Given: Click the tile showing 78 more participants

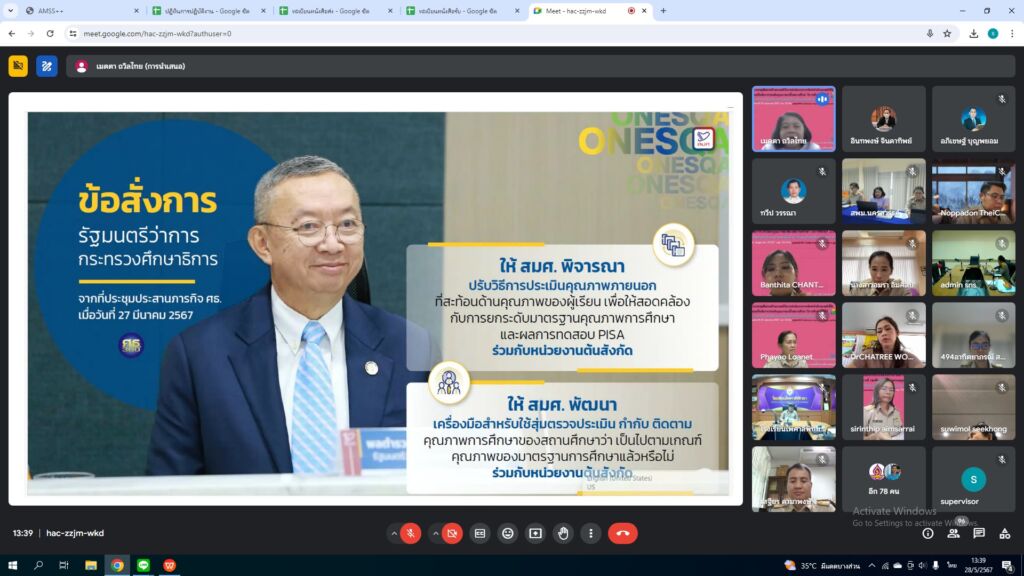Looking at the screenshot, I should (x=883, y=478).
